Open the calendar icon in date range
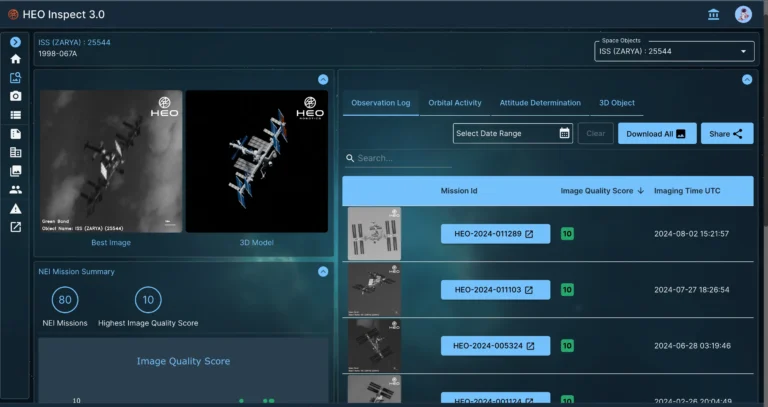 pos(564,133)
